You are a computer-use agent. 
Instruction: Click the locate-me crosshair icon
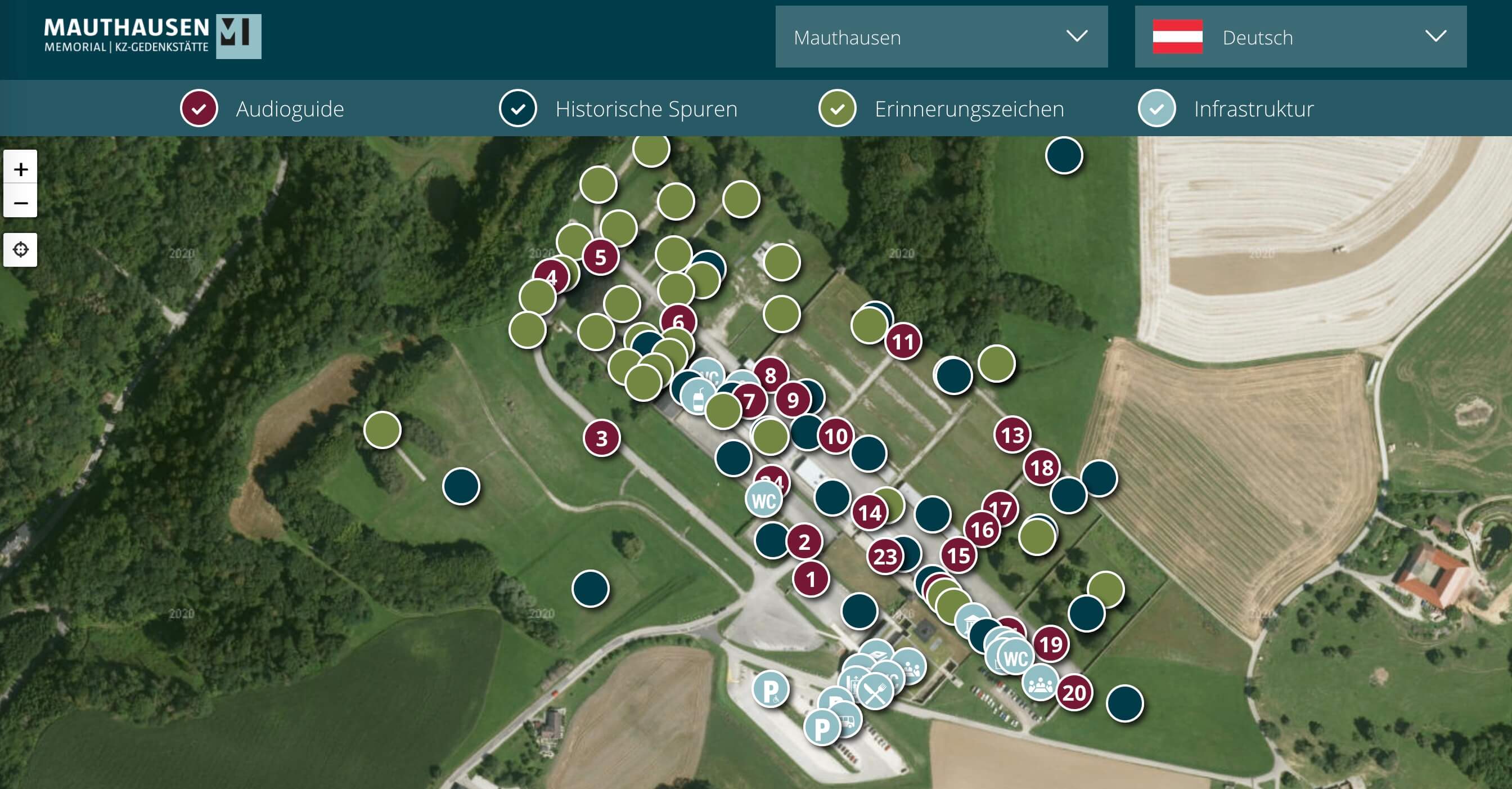[21, 249]
